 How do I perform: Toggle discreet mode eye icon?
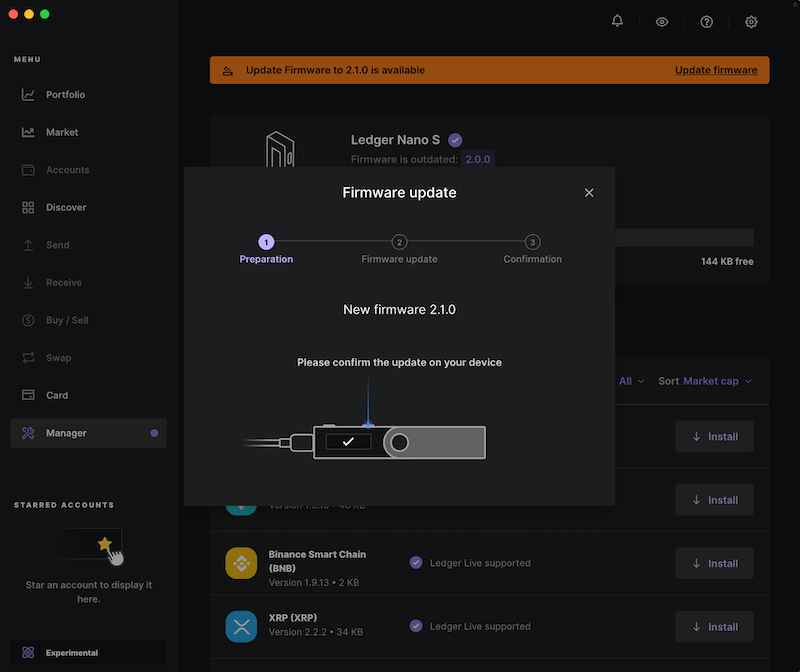tap(662, 22)
